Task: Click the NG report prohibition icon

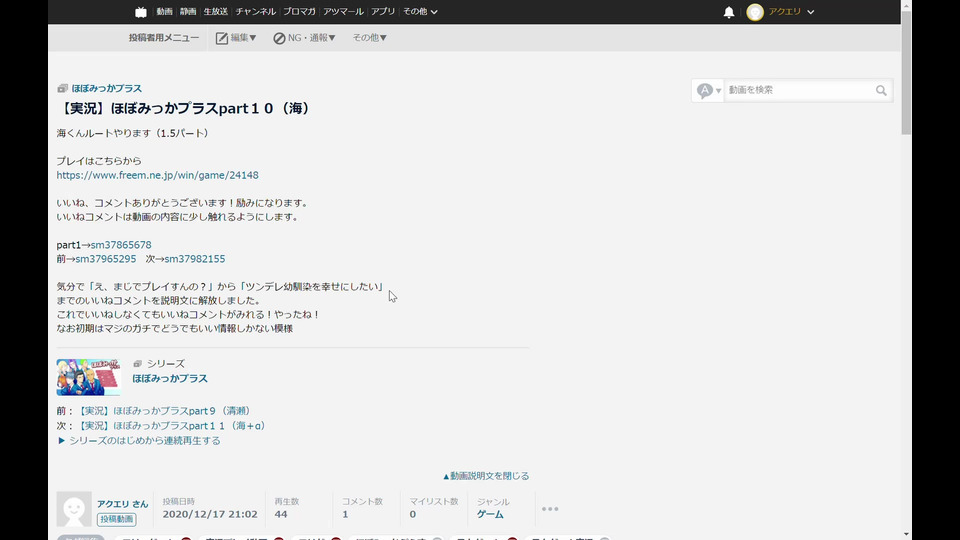Action: (x=279, y=38)
